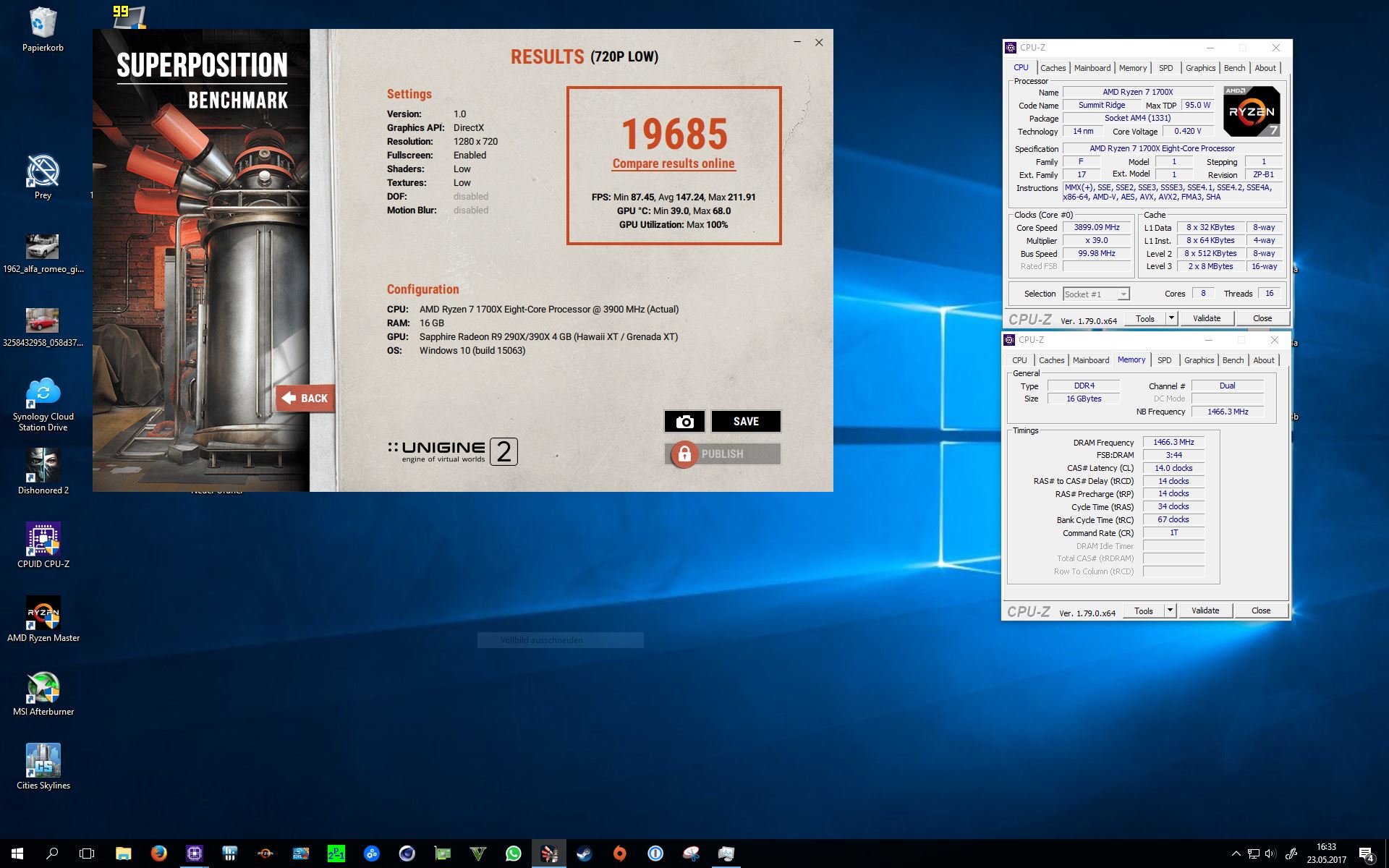Click the locked Publish button icon
1389x868 pixels.
684,454
